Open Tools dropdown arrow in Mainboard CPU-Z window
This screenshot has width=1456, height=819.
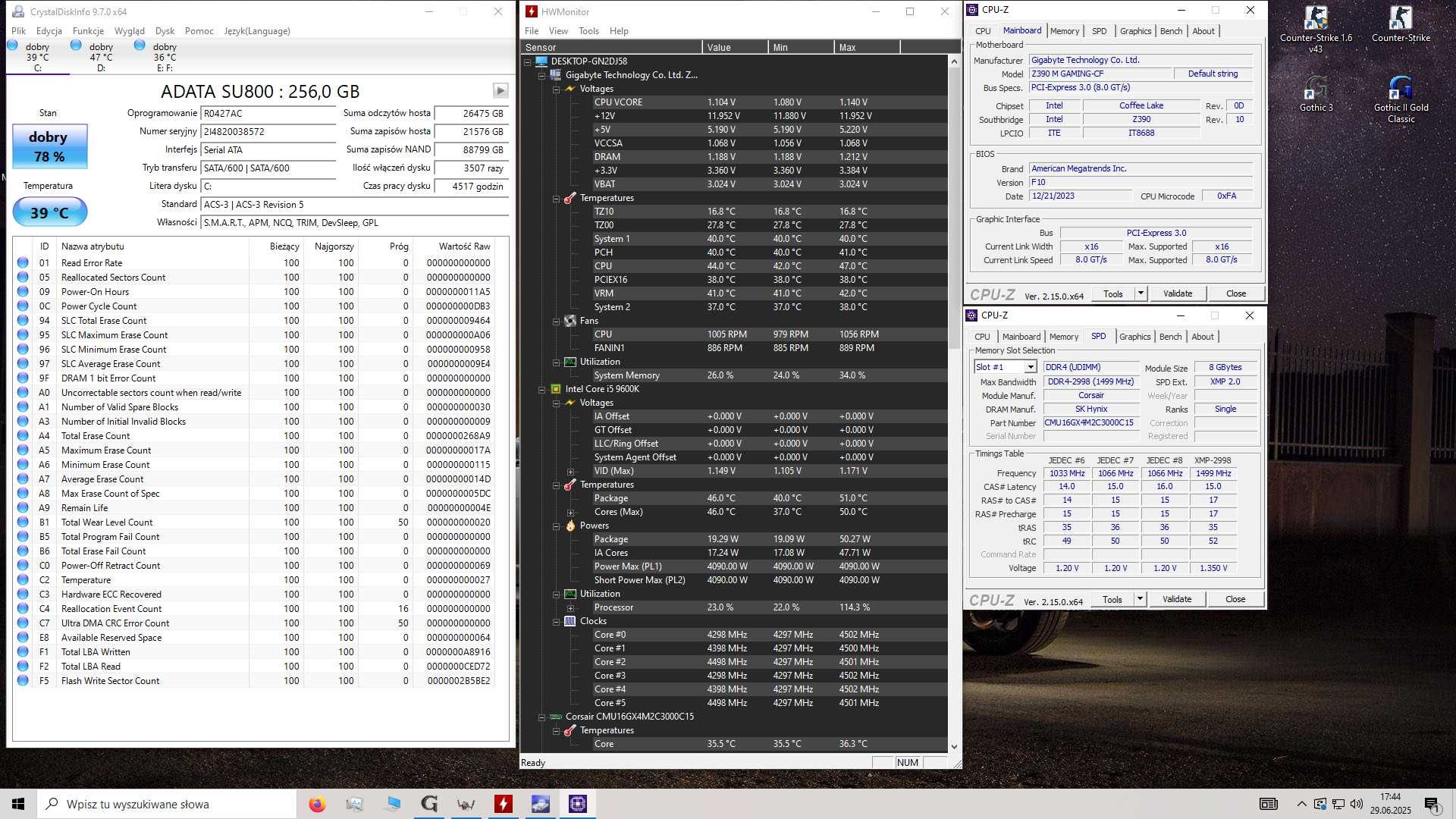click(1140, 293)
